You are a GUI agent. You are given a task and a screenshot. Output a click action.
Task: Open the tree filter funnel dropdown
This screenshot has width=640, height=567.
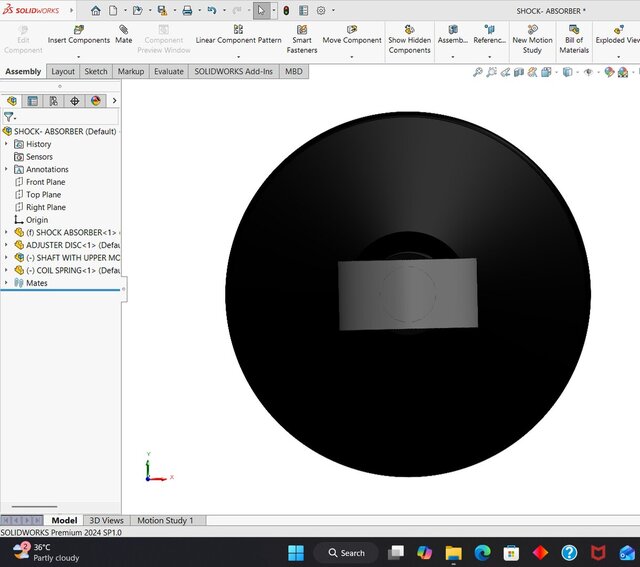pos(10,117)
